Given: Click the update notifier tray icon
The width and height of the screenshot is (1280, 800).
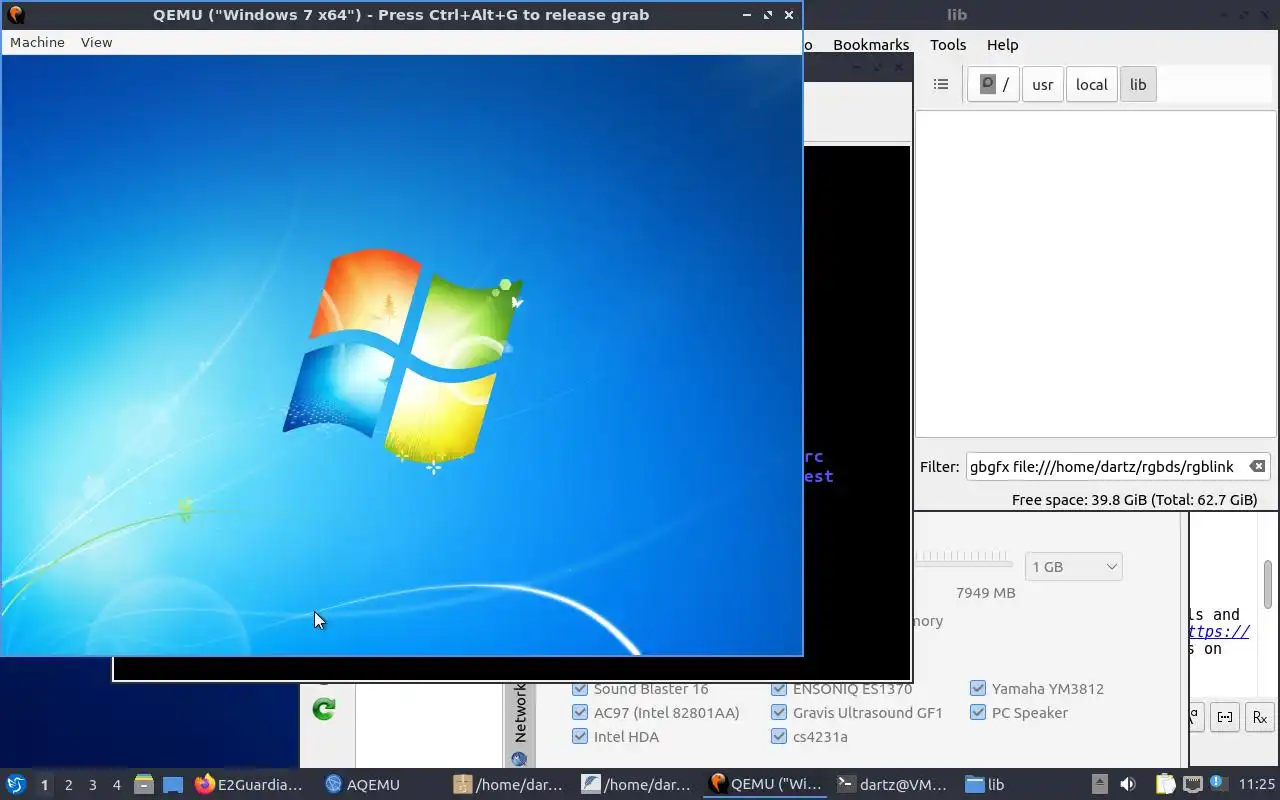Looking at the screenshot, I should pyautogui.click(x=1217, y=784).
